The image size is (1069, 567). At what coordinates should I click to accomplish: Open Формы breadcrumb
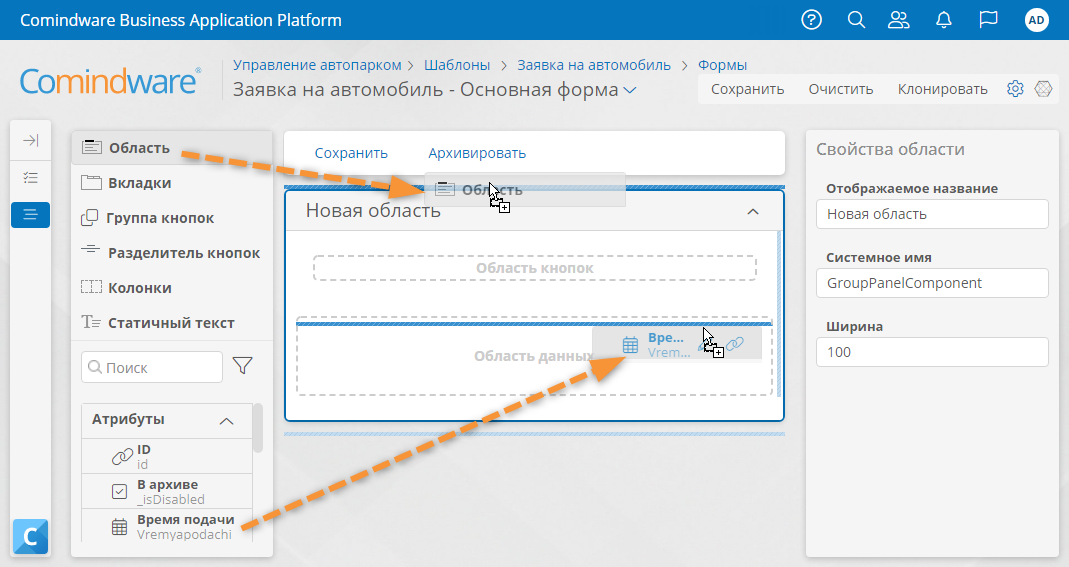pyautogui.click(x=723, y=65)
